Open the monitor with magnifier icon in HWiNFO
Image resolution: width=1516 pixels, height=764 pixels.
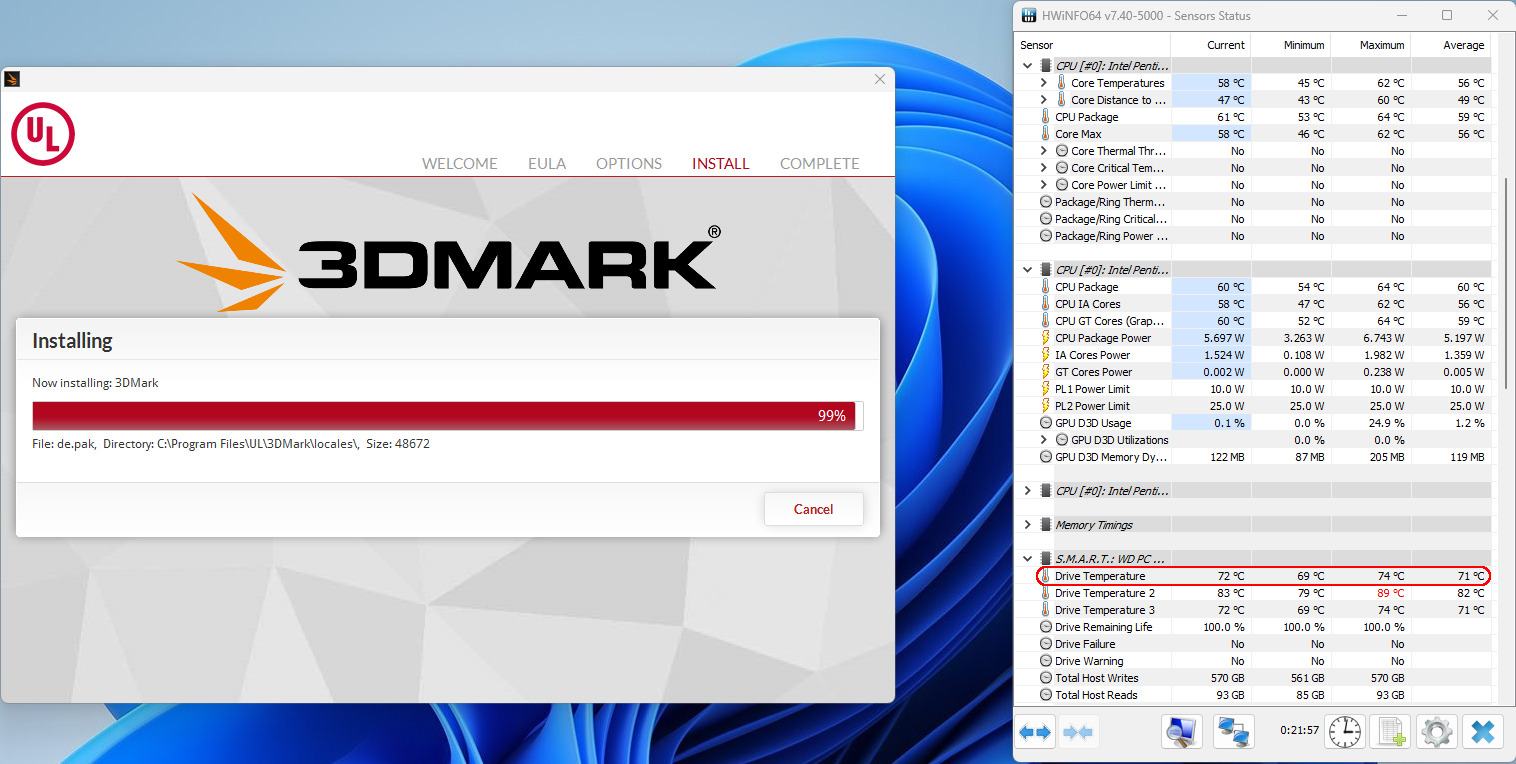(1182, 732)
